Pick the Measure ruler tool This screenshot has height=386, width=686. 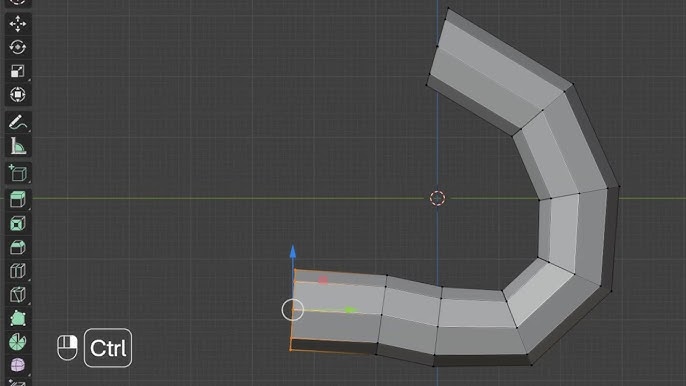click(18, 146)
